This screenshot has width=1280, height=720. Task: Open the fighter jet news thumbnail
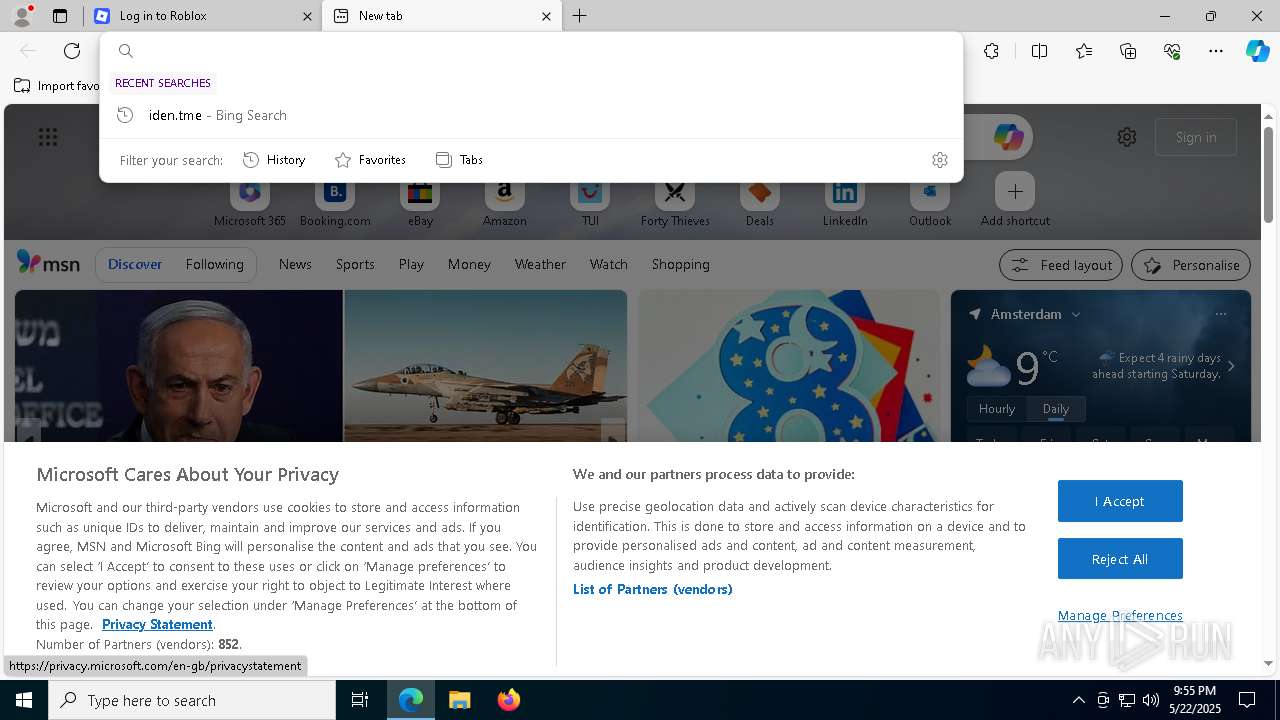click(485, 366)
